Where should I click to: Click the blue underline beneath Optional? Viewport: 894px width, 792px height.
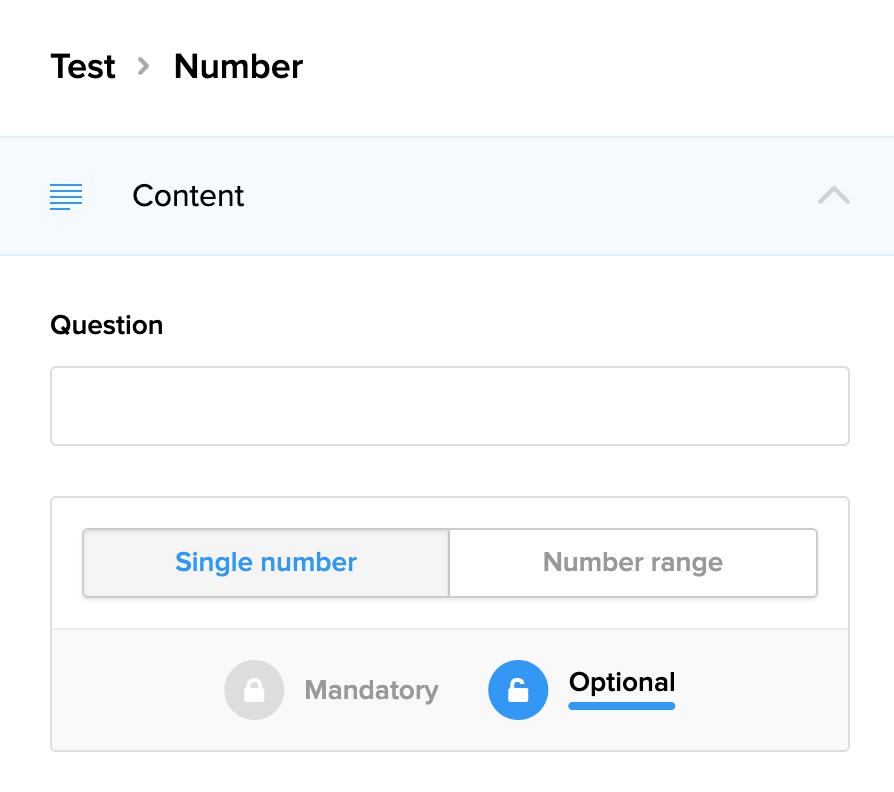622,706
